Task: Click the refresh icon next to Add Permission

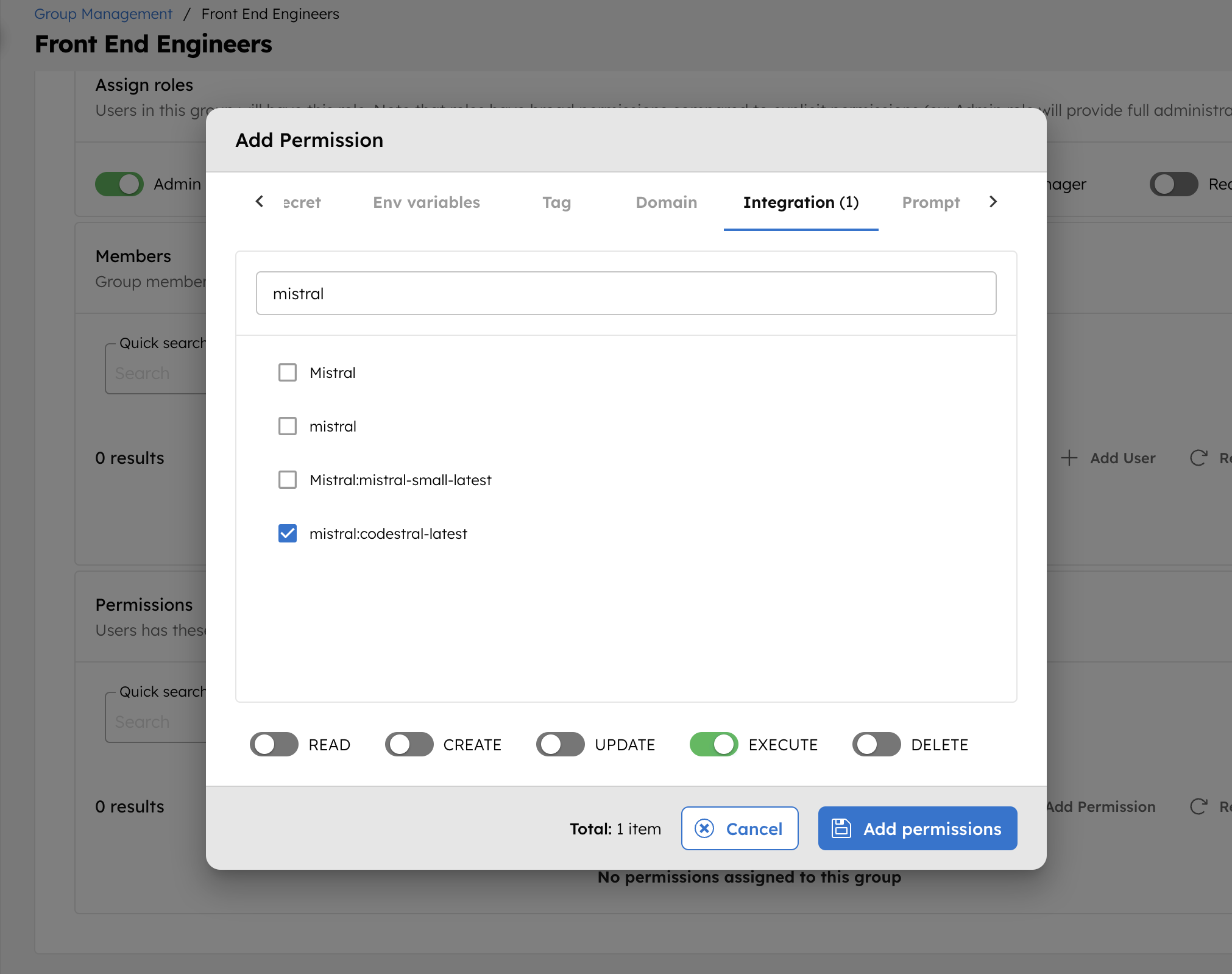Action: click(1198, 806)
